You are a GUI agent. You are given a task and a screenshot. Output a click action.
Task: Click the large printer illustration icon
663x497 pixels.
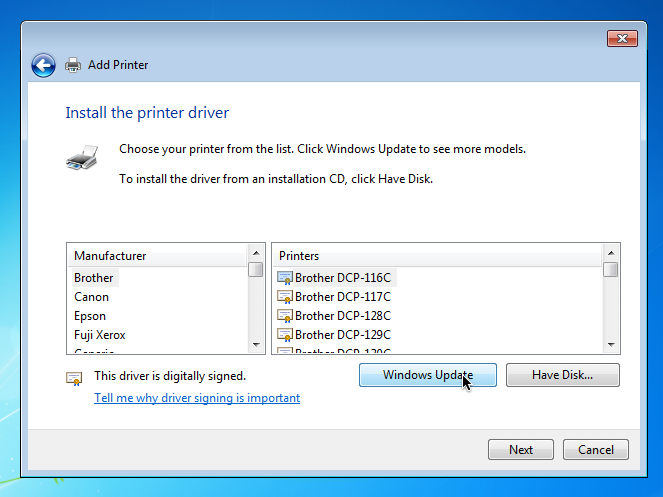point(82,157)
